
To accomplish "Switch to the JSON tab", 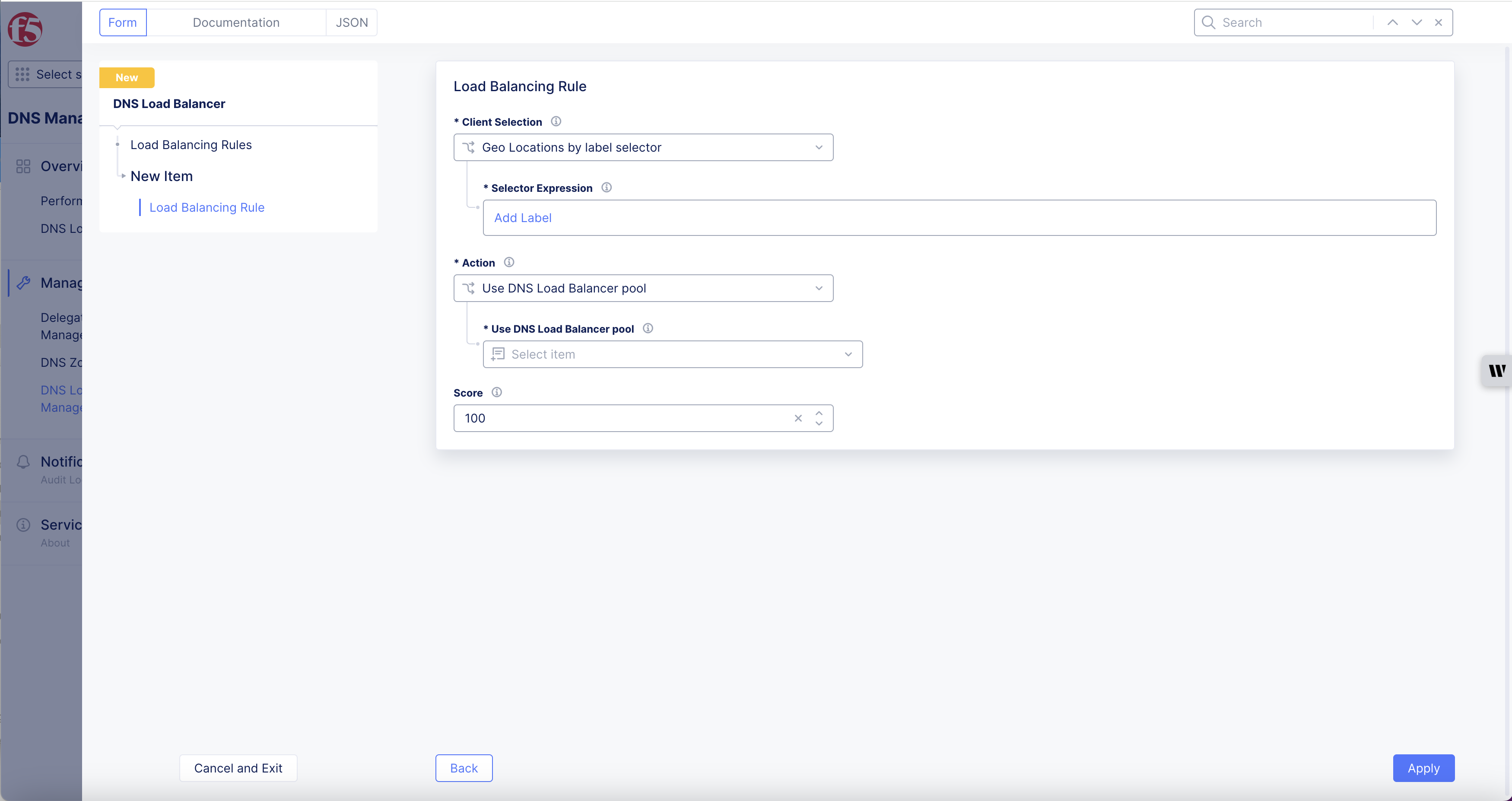I will pos(352,22).
